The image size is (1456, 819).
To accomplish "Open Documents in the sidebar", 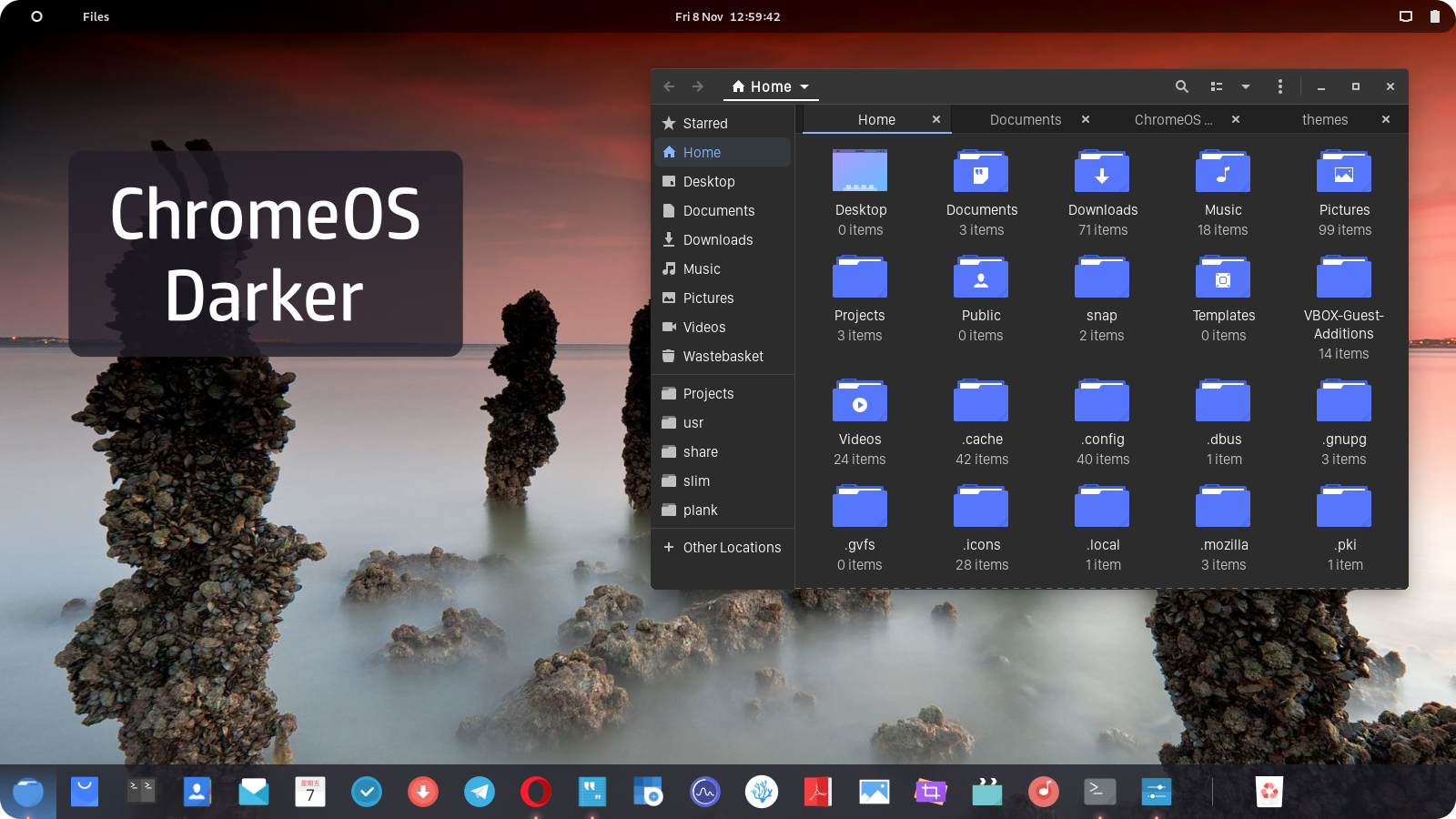I will (x=723, y=210).
